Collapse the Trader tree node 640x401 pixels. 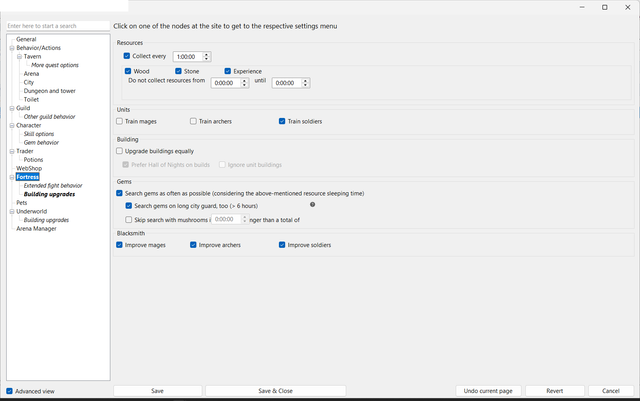tap(12, 151)
